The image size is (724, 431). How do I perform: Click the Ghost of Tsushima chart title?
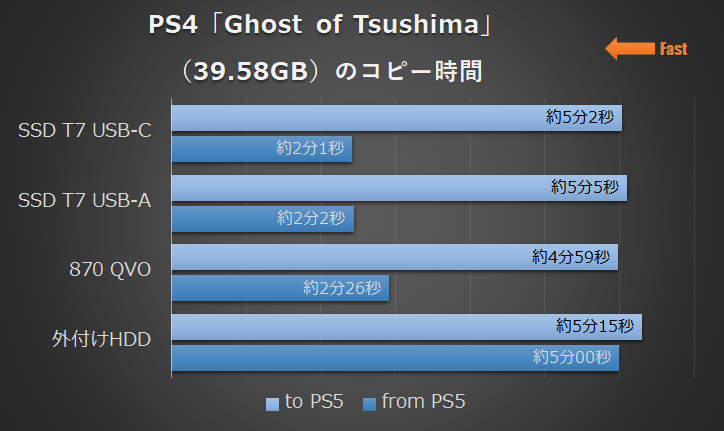(x=321, y=24)
